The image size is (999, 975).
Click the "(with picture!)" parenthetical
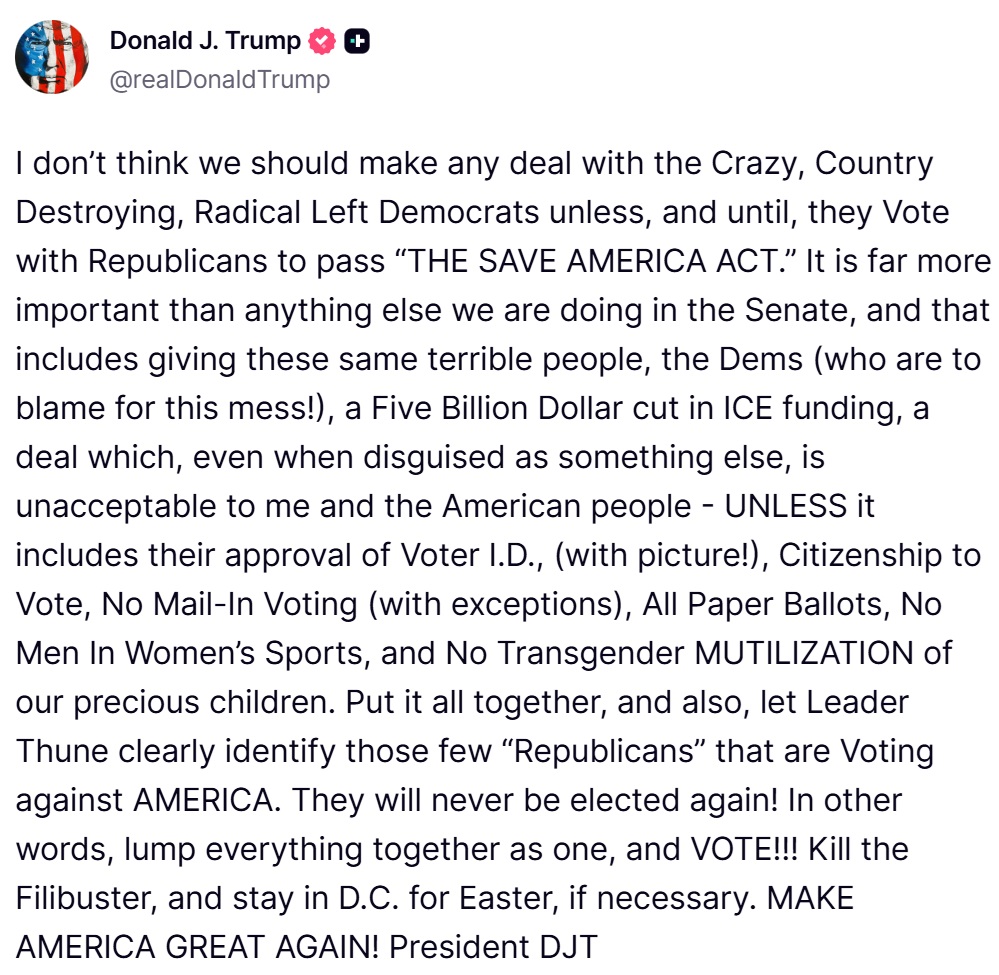661,554
